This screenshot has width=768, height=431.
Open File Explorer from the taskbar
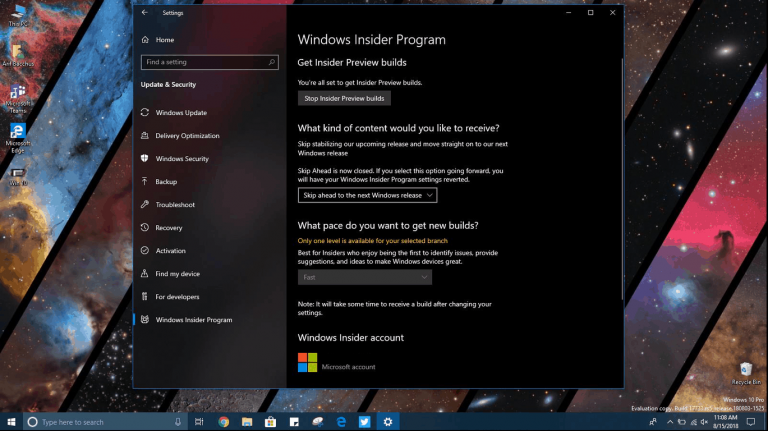click(x=247, y=422)
